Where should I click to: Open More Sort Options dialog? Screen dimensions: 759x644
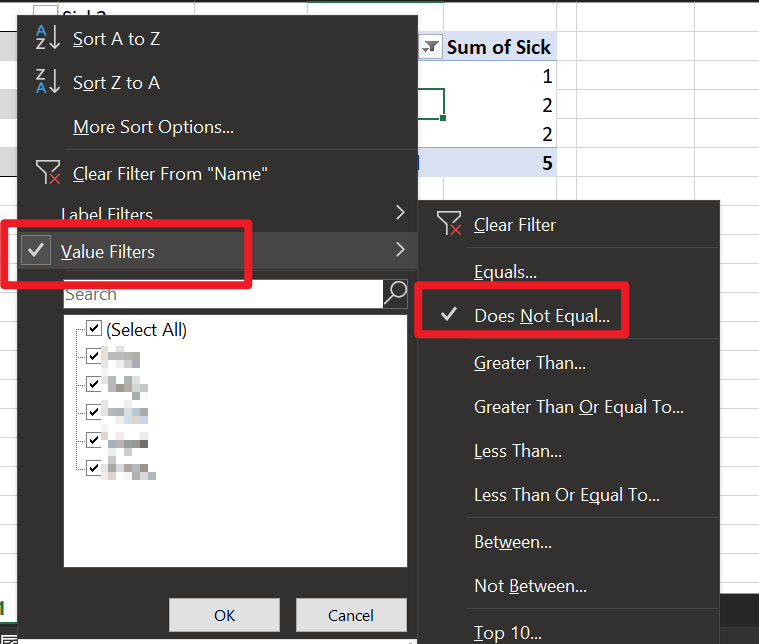click(153, 127)
